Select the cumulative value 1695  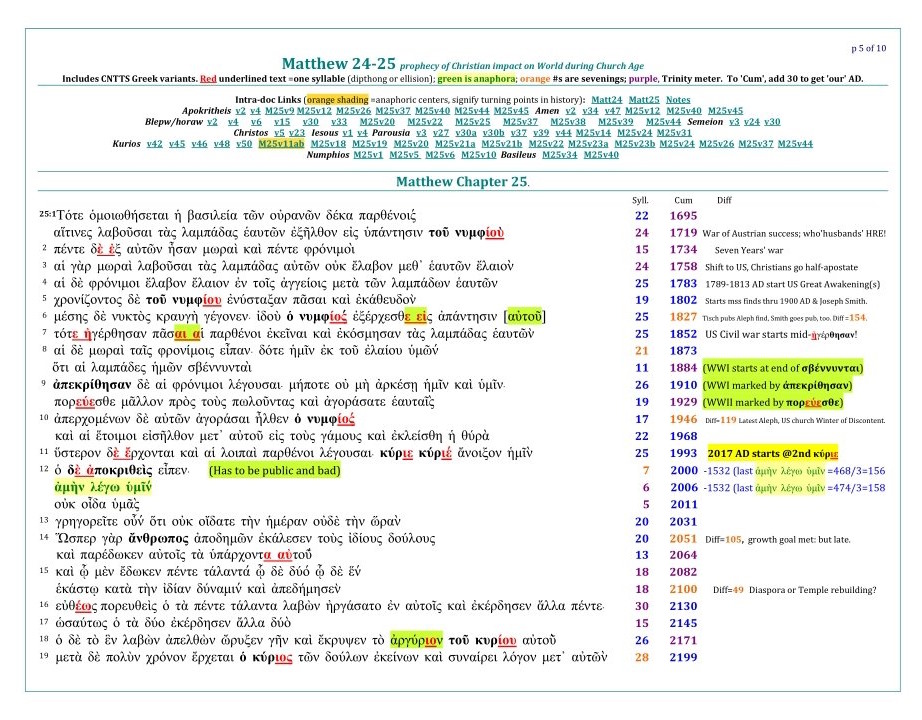coord(683,216)
